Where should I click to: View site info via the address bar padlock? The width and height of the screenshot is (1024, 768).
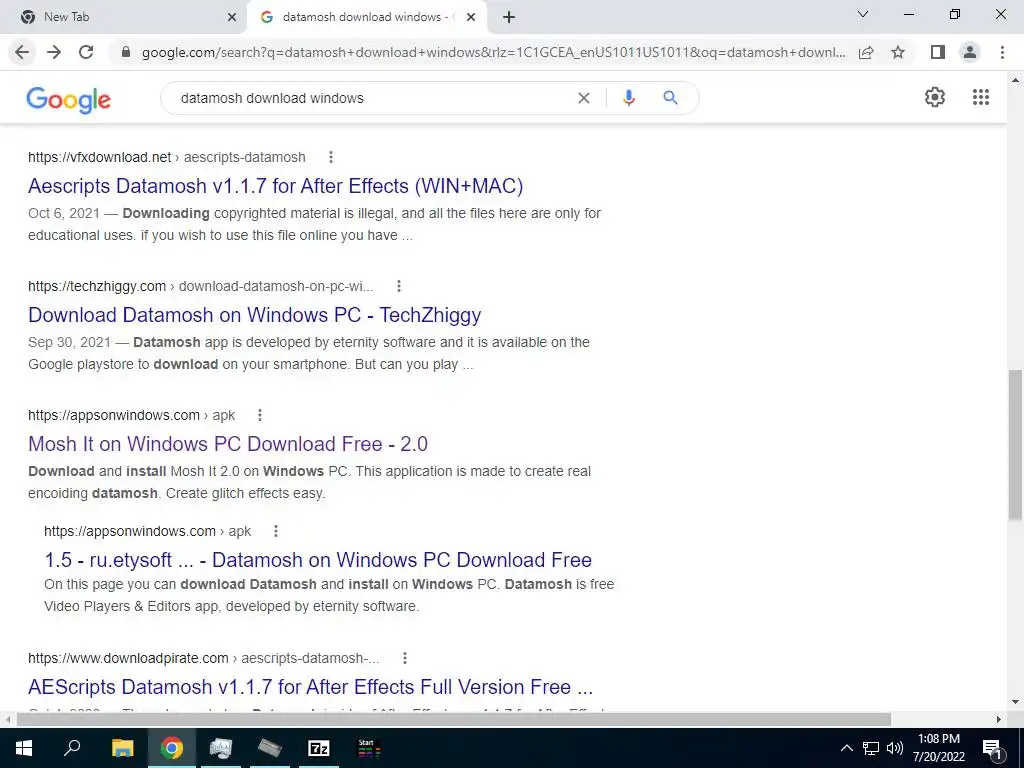[x=126, y=52]
